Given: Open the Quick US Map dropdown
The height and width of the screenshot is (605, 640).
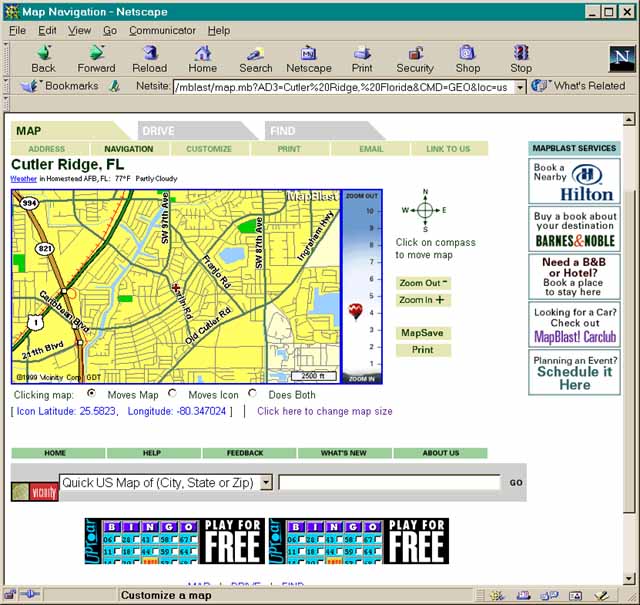Looking at the screenshot, I should [266, 483].
